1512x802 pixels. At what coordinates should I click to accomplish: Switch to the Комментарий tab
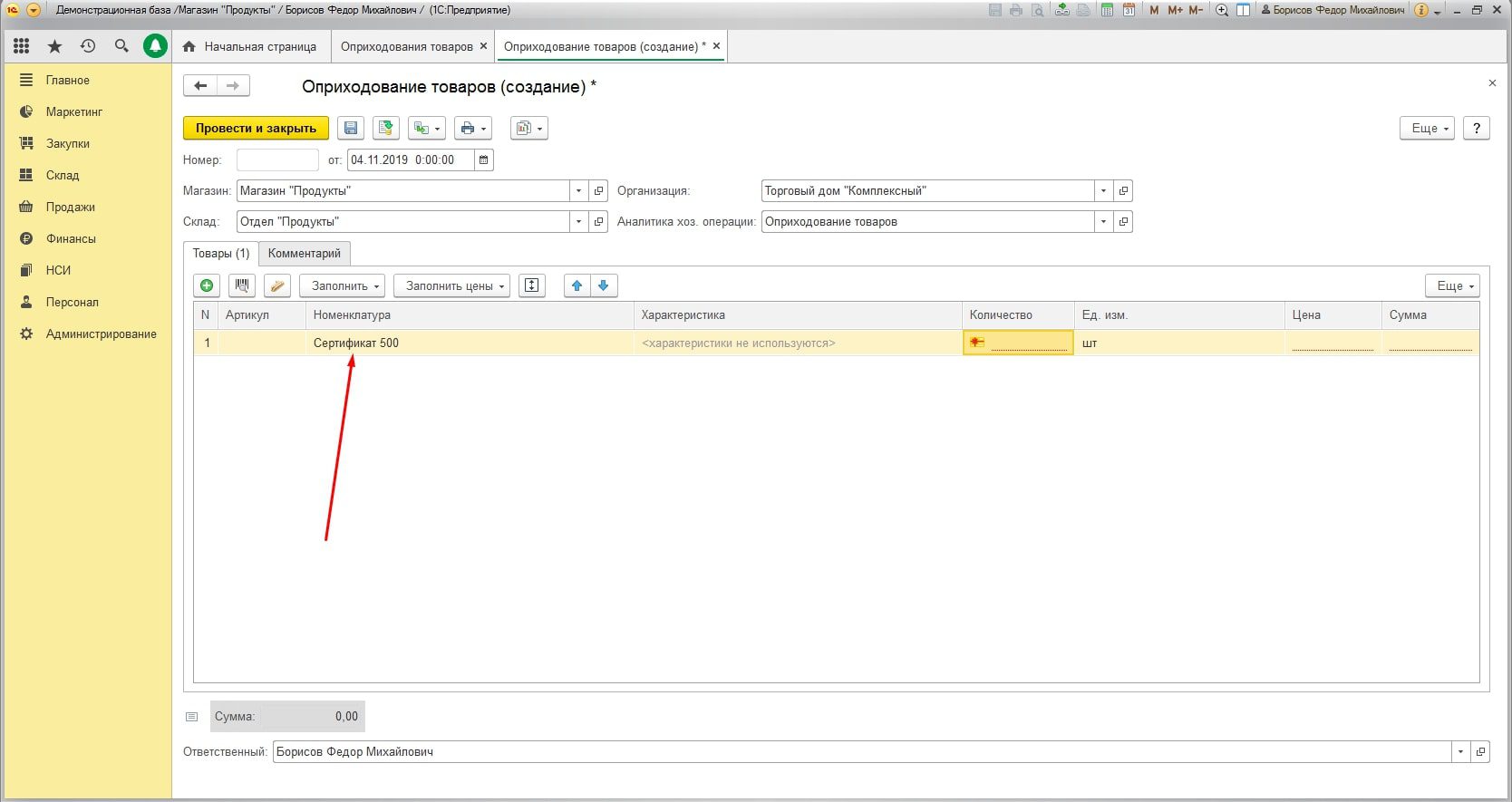[x=304, y=254]
